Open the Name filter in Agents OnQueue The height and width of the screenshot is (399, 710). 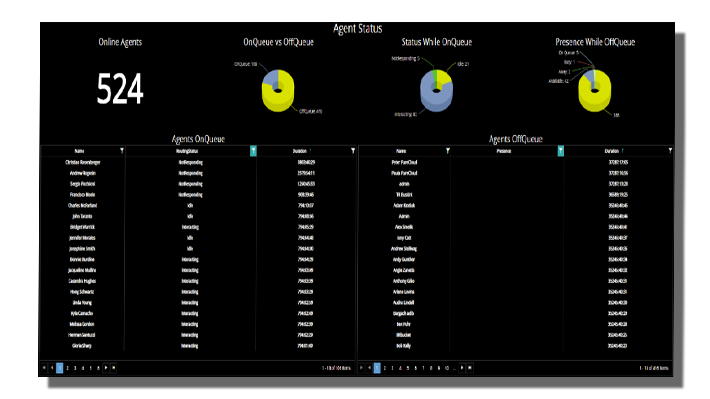tap(122, 150)
